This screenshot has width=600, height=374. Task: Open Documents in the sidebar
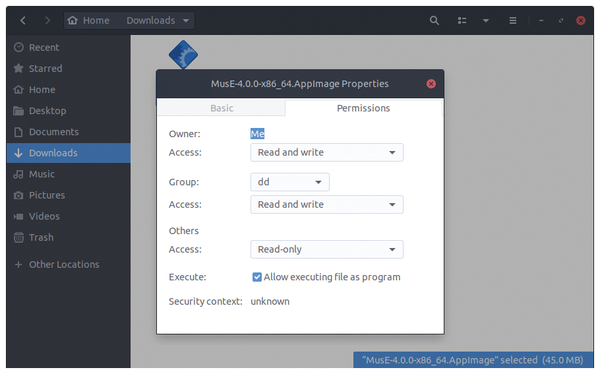(68, 132)
